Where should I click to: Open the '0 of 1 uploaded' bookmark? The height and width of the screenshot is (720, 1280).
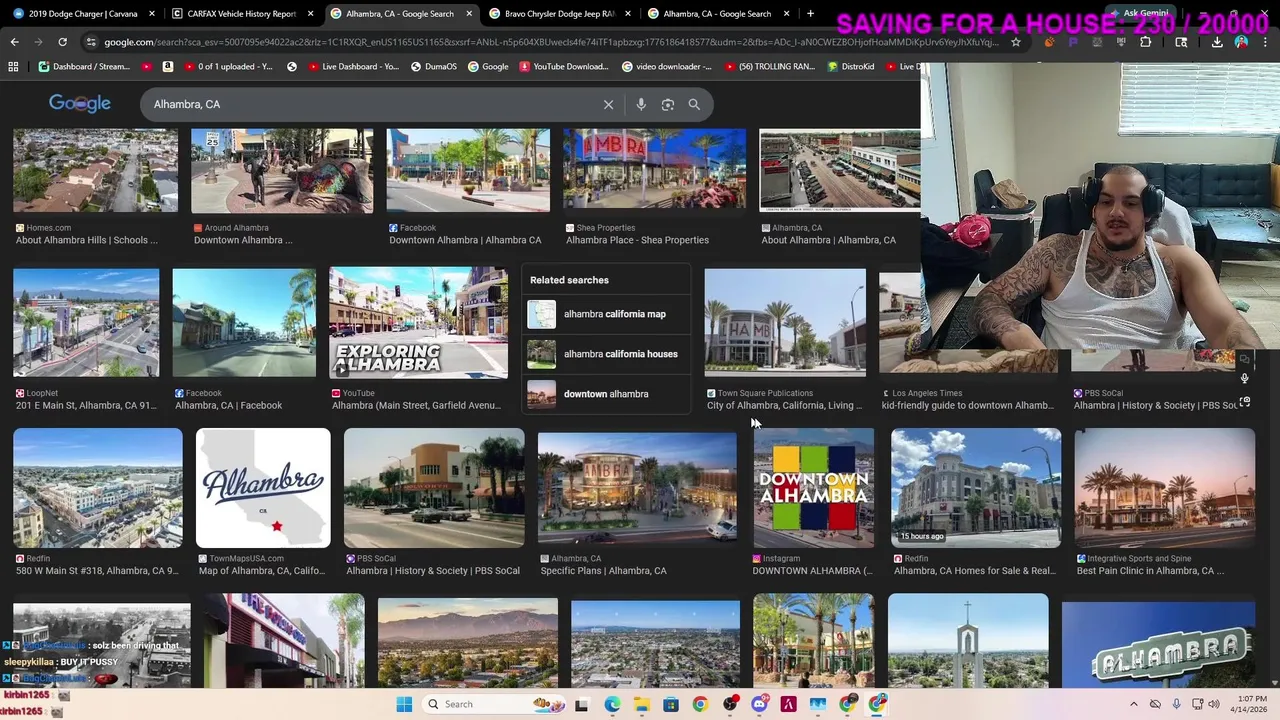click(228, 66)
